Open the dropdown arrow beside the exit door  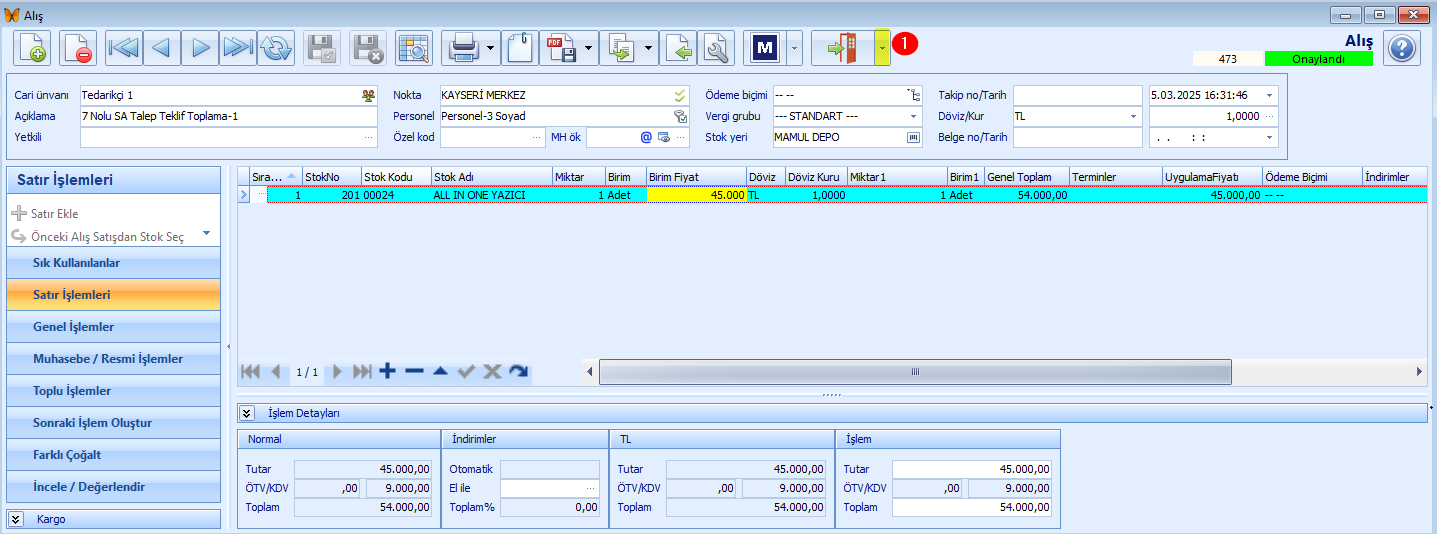click(882, 48)
